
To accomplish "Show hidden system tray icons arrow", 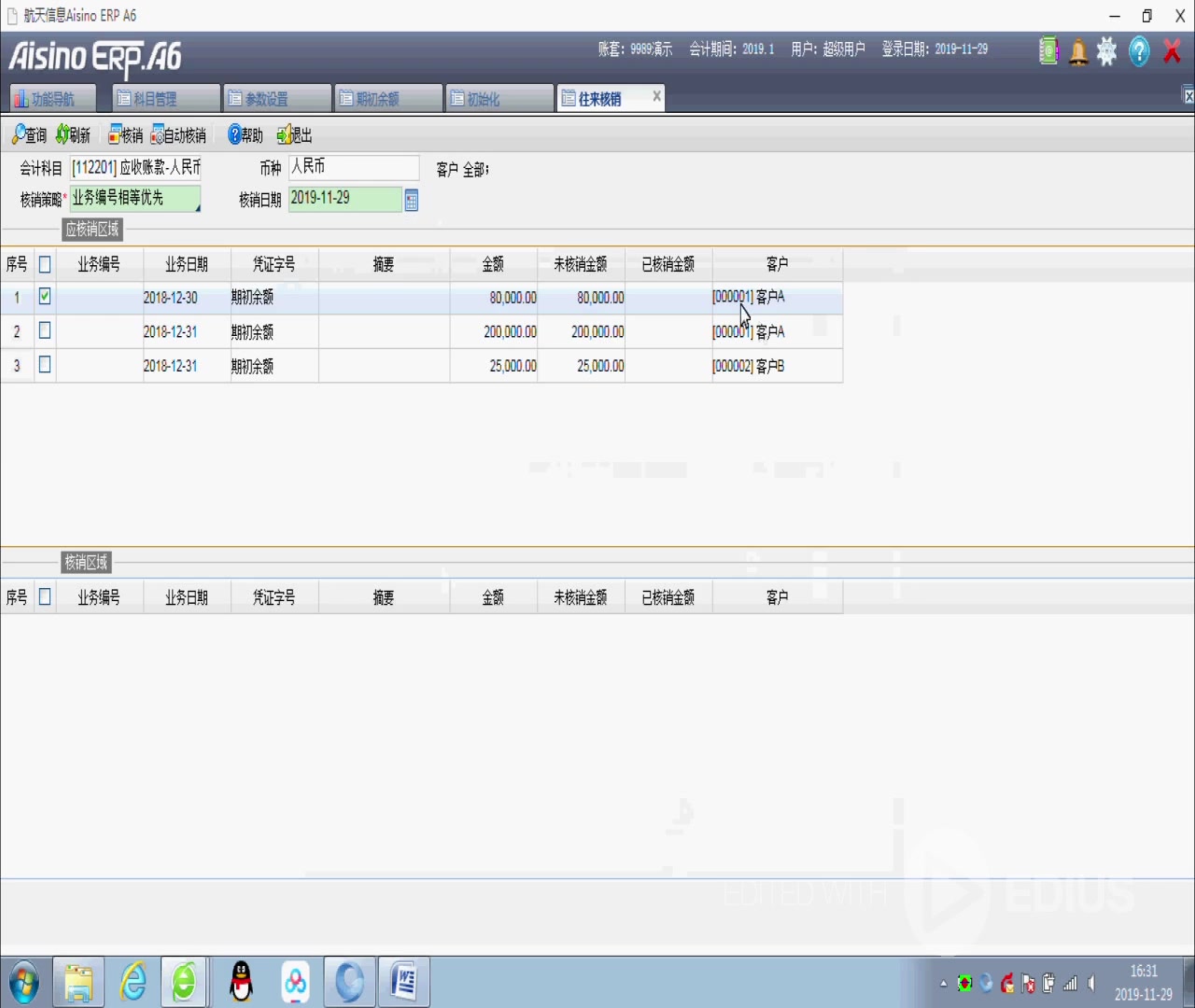I will point(943,984).
